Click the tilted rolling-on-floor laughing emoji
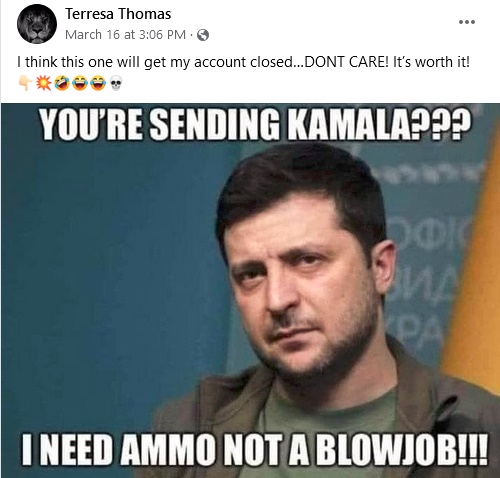The height and width of the screenshot is (478, 500). (x=61, y=83)
